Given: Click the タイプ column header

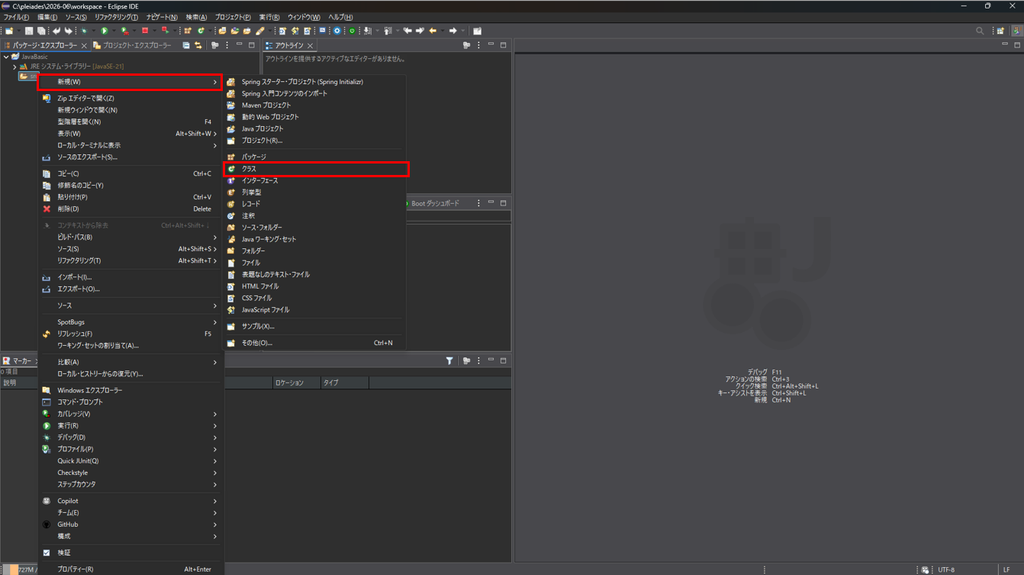Looking at the screenshot, I should pyautogui.click(x=344, y=383).
